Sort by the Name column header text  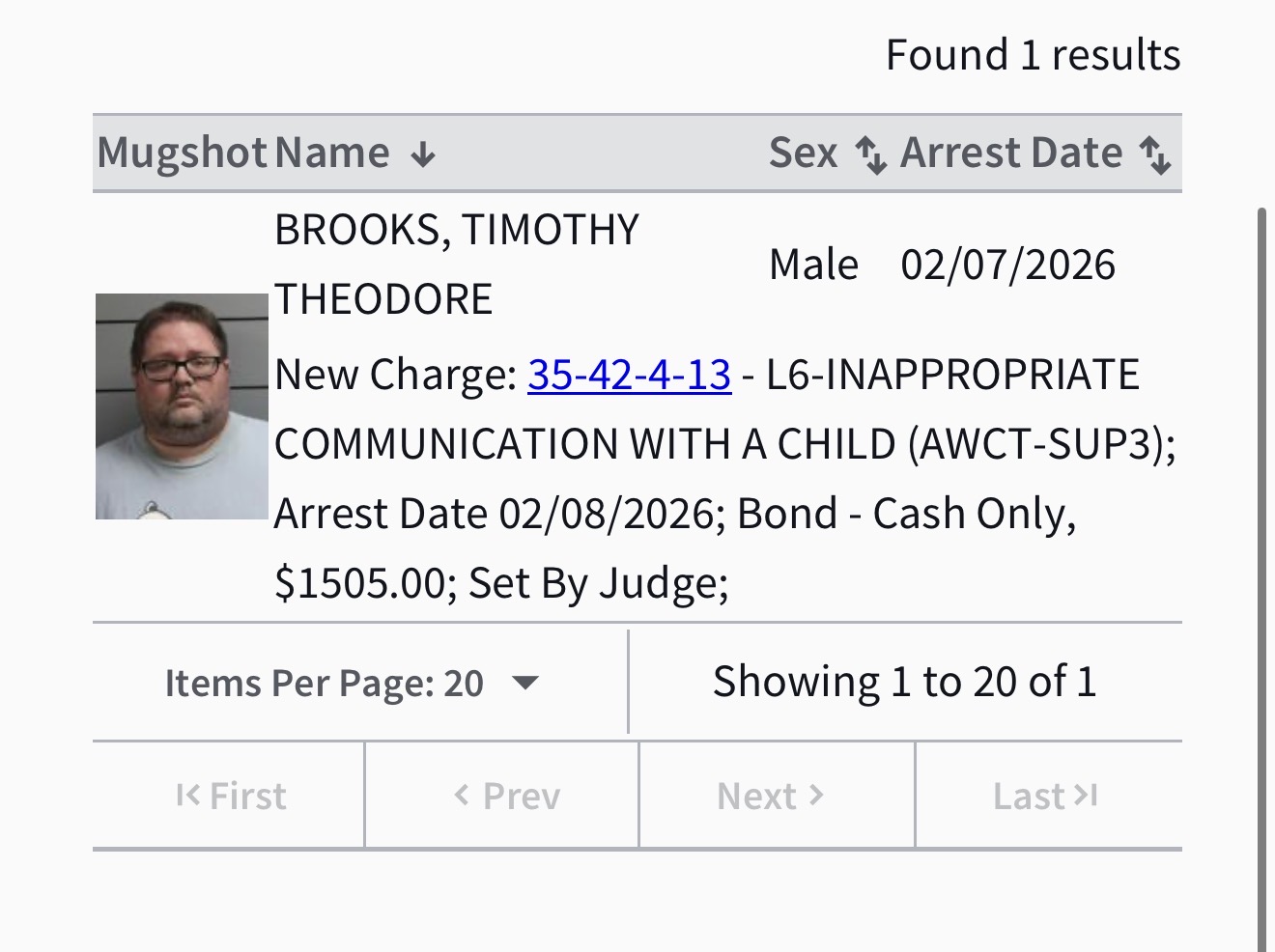tap(331, 154)
